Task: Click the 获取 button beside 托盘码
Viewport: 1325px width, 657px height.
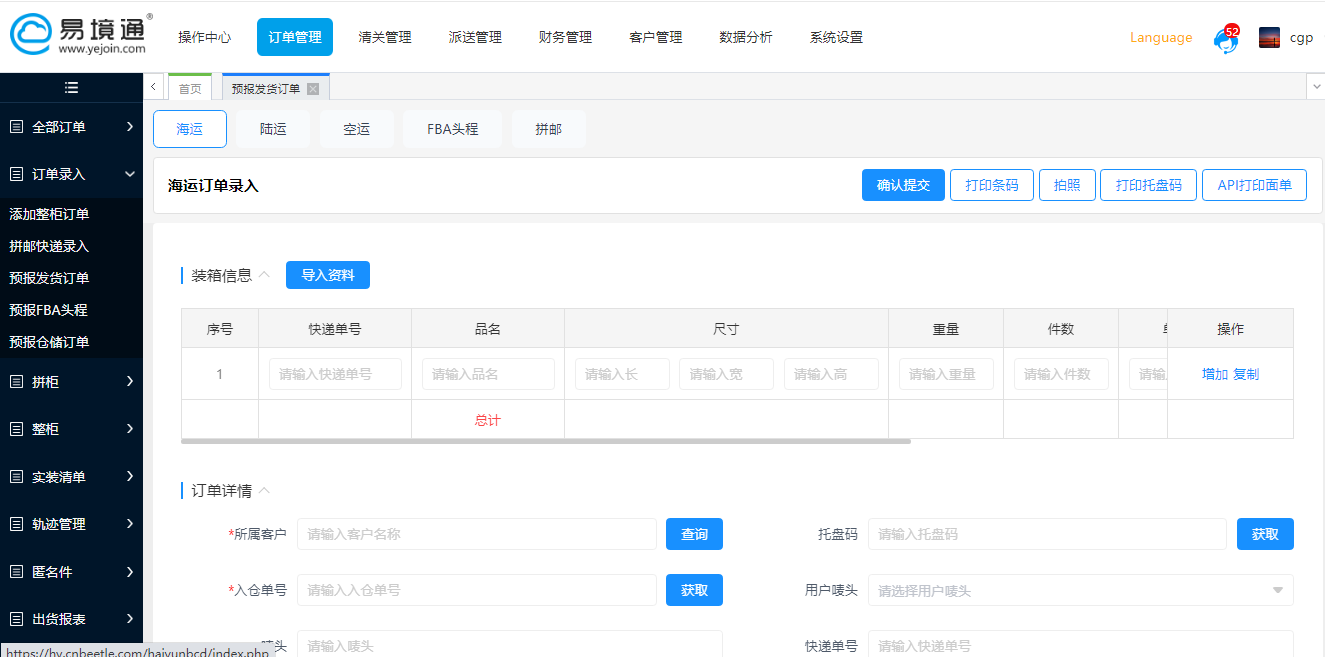Action: coord(1265,534)
